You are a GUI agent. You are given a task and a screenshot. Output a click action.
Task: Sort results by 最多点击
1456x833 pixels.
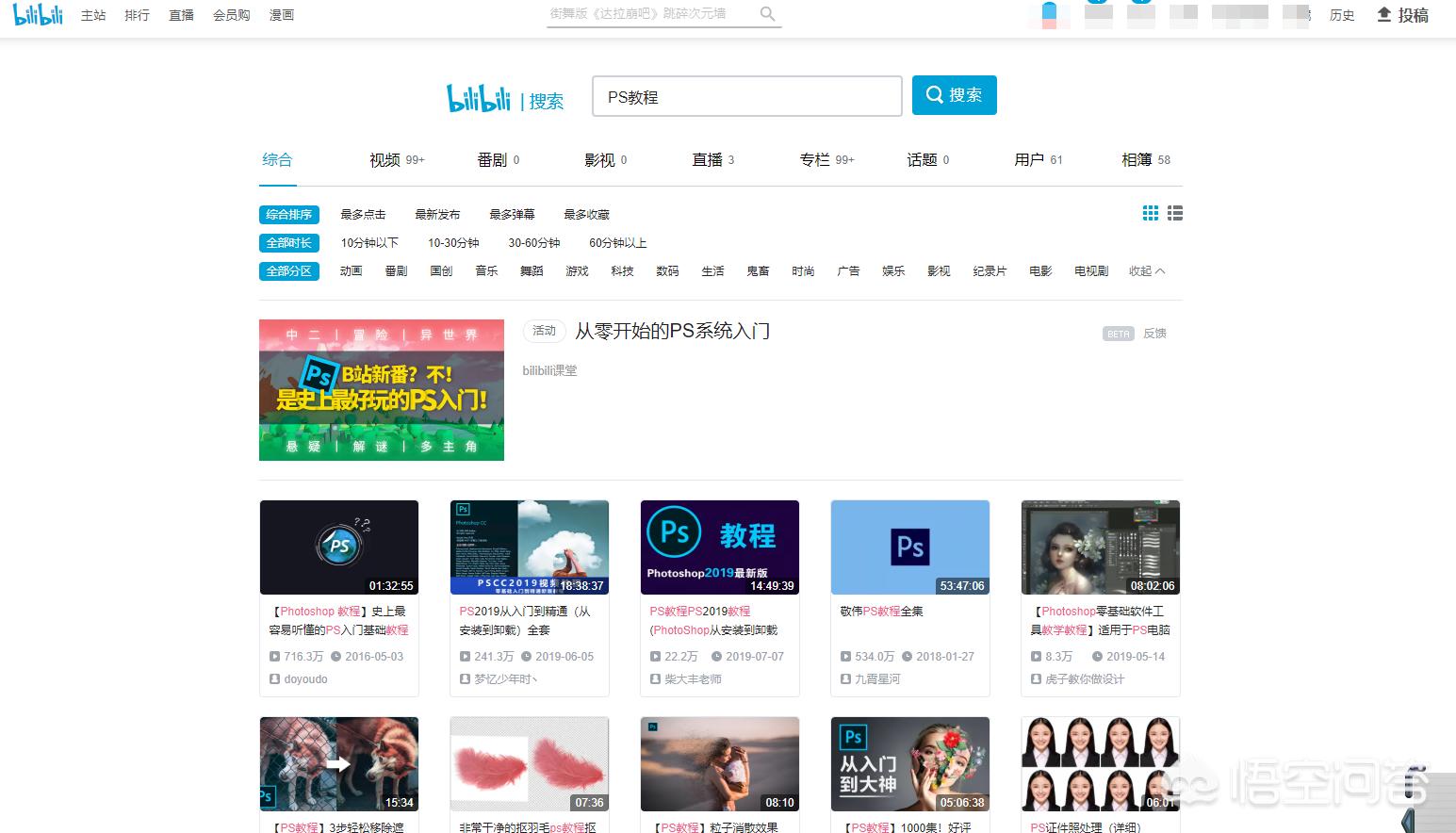[363, 215]
